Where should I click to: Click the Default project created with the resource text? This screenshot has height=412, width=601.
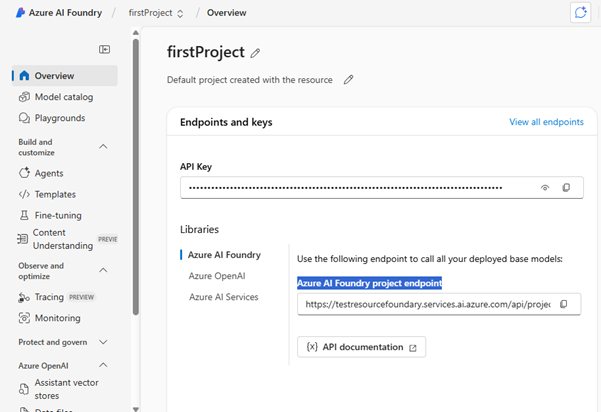(x=250, y=80)
